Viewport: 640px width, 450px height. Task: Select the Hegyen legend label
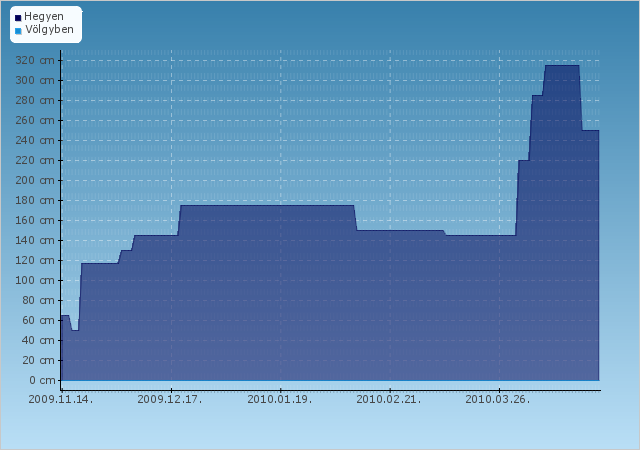pos(44,17)
